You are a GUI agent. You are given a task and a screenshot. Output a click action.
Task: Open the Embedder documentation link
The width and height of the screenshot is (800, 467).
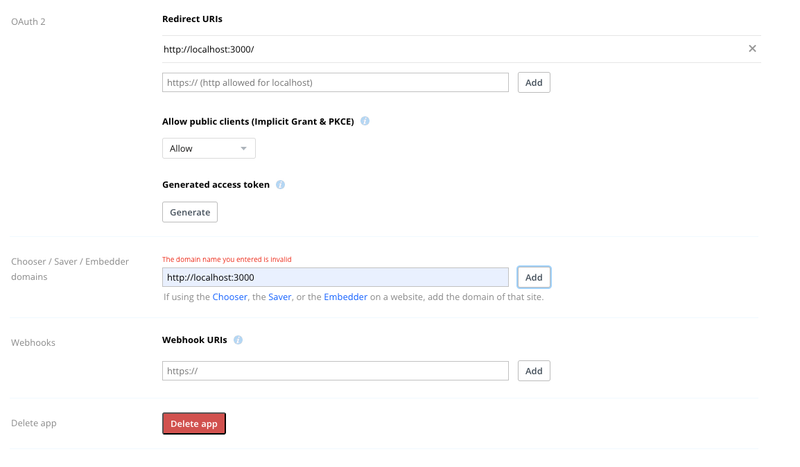pyautogui.click(x=345, y=297)
